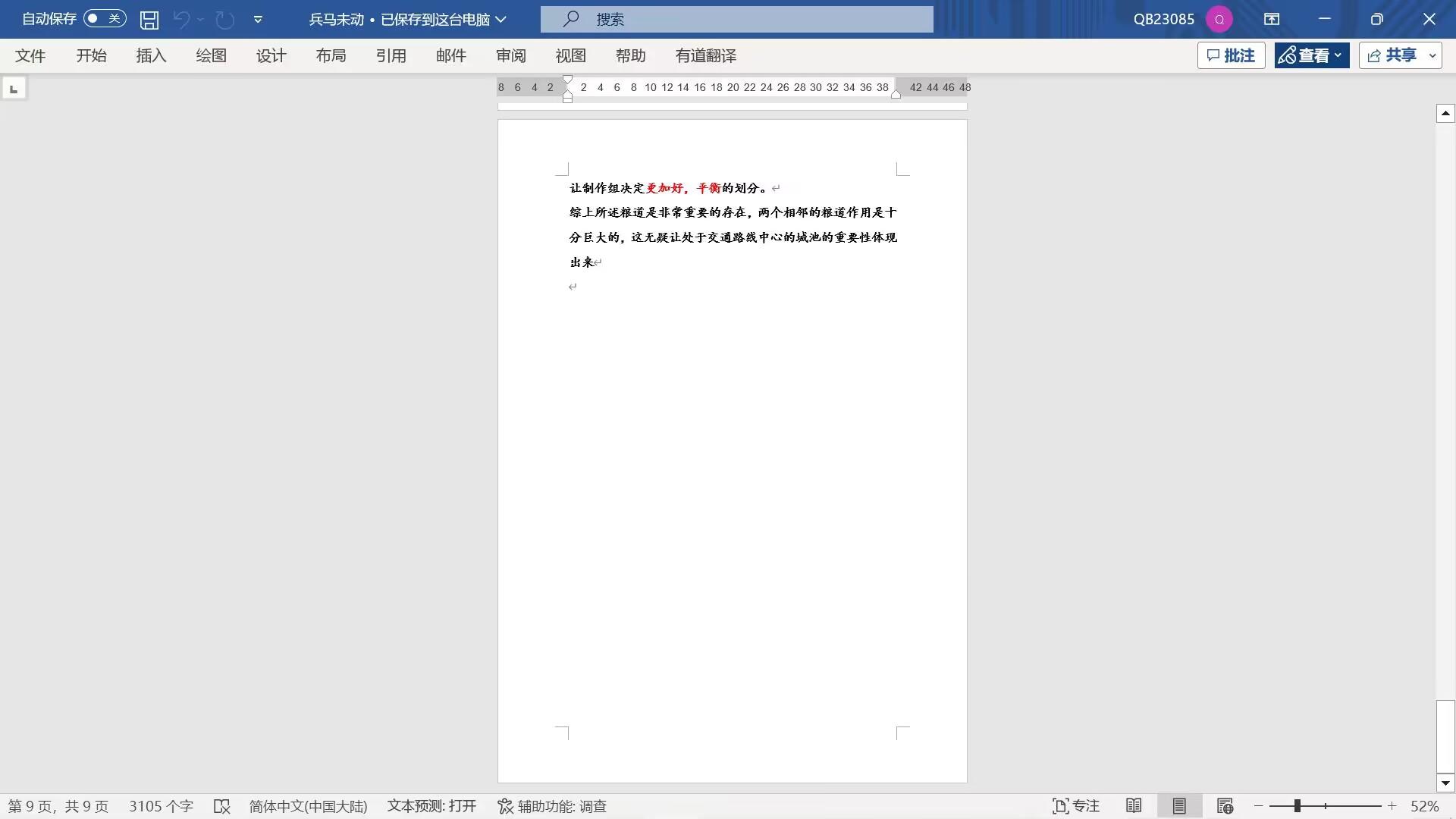This screenshot has height=819, width=1456.
Task: Open the 文件 (File) tab
Action: [30, 55]
